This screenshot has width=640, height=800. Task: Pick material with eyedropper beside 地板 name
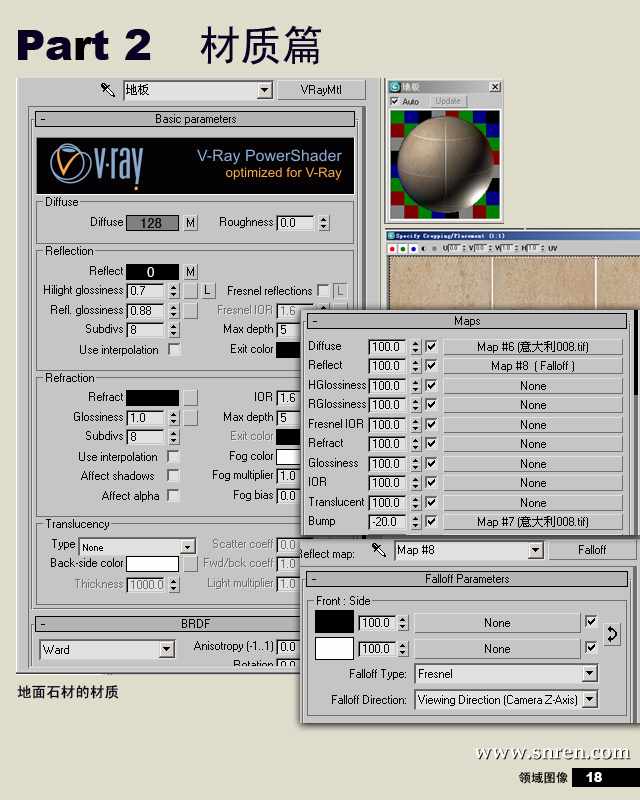tap(107, 90)
